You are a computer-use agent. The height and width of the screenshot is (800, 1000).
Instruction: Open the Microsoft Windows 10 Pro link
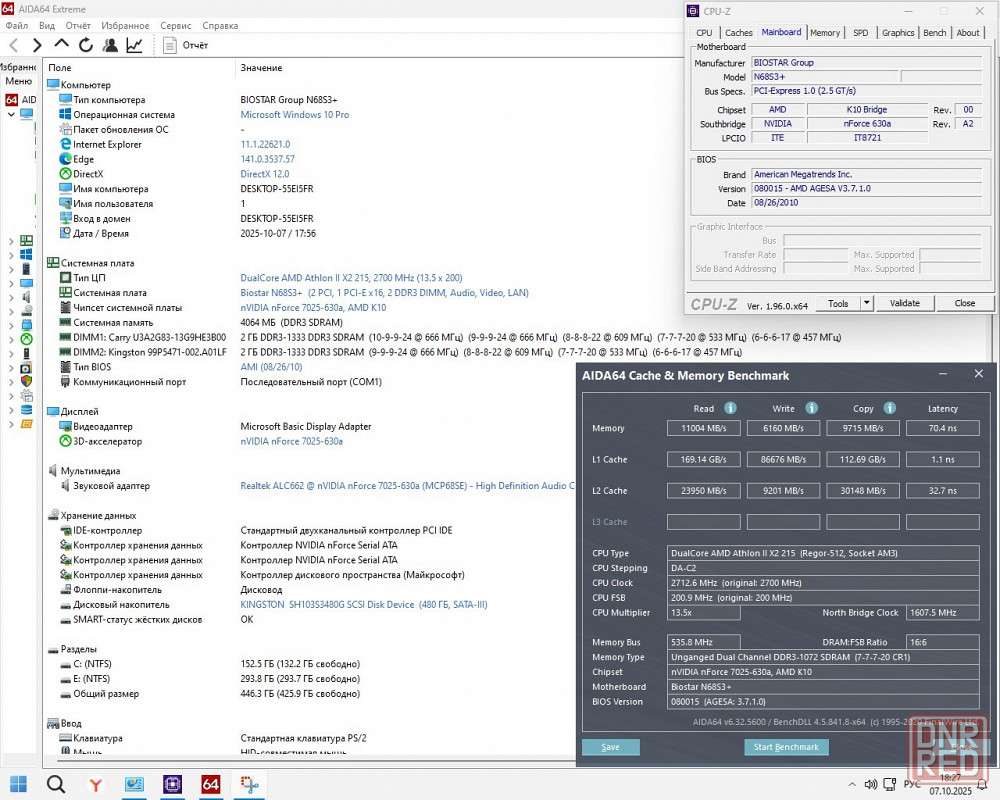(x=294, y=115)
